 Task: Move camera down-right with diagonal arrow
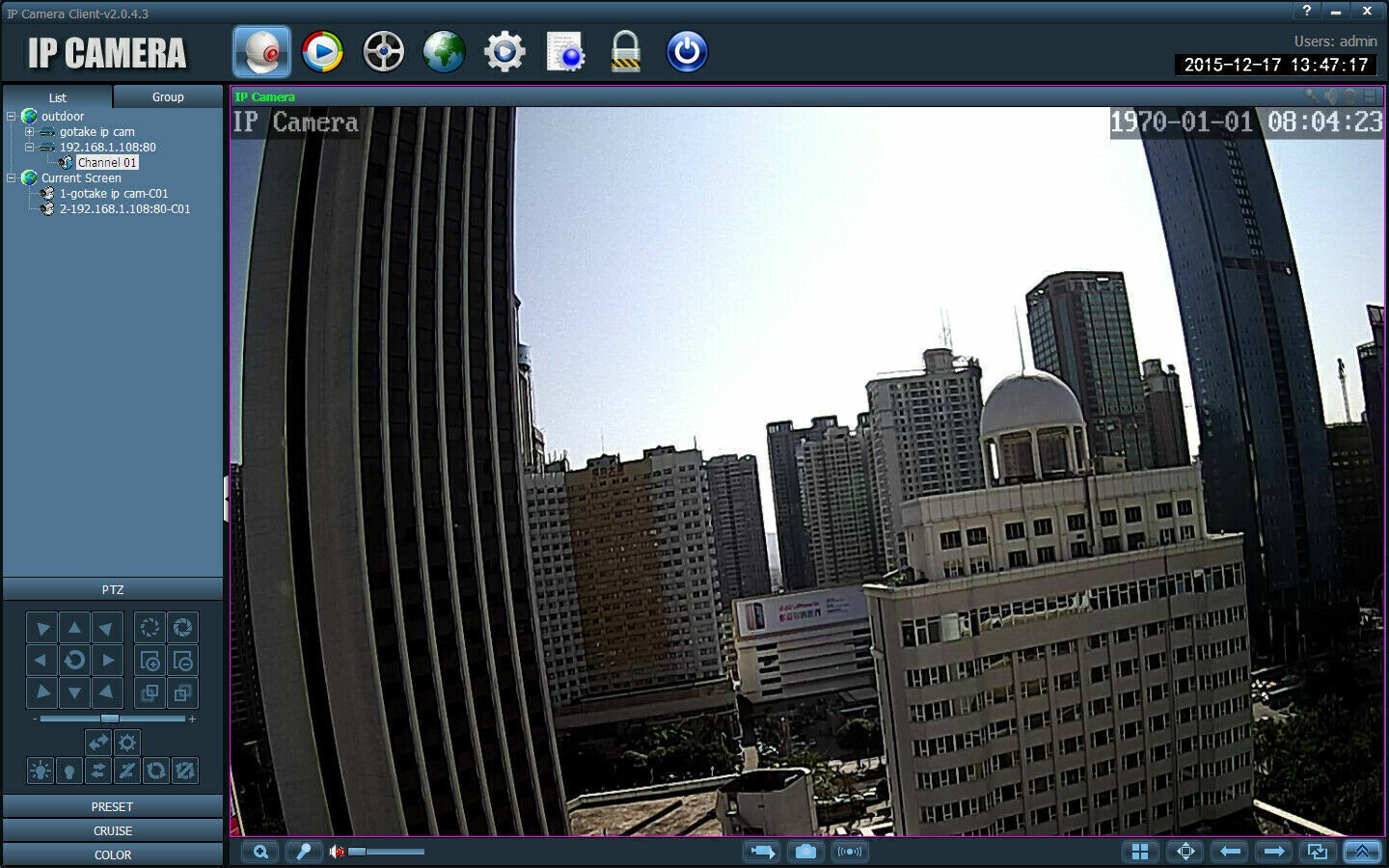tap(107, 692)
